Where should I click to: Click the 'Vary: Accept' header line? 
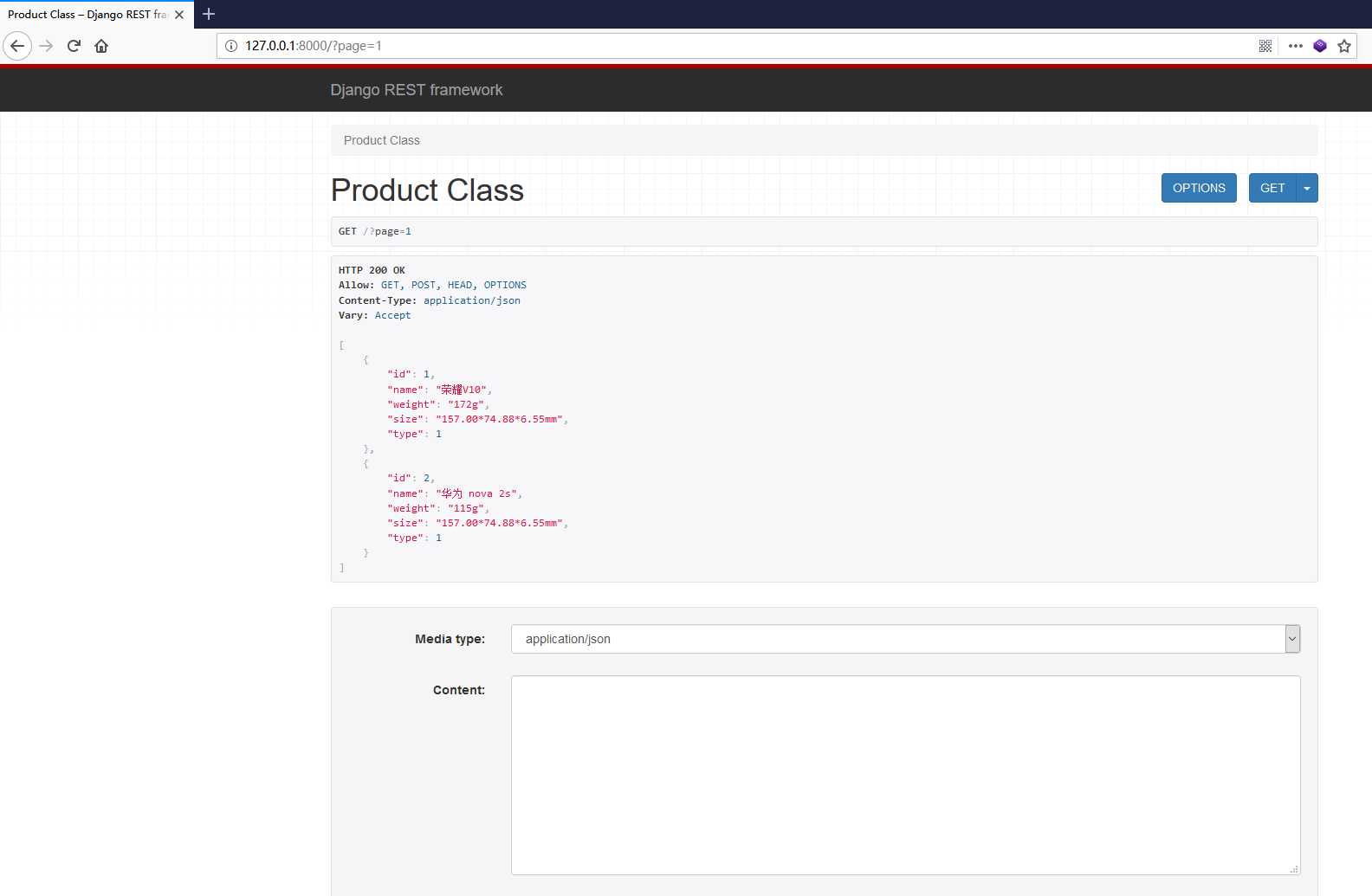click(x=375, y=315)
